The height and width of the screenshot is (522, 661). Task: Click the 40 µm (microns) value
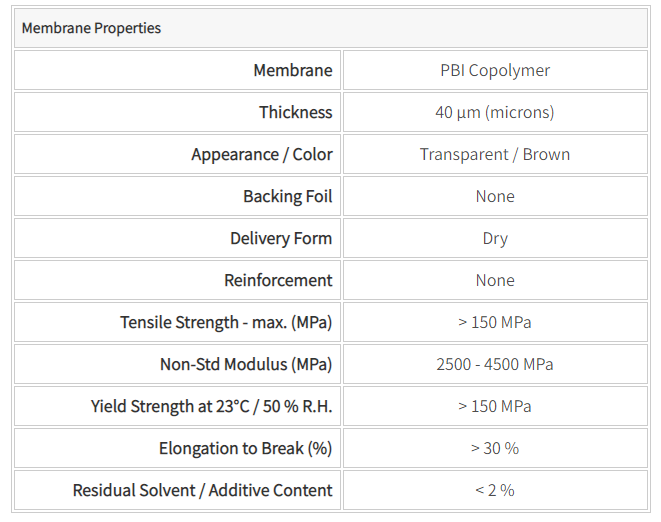click(494, 112)
